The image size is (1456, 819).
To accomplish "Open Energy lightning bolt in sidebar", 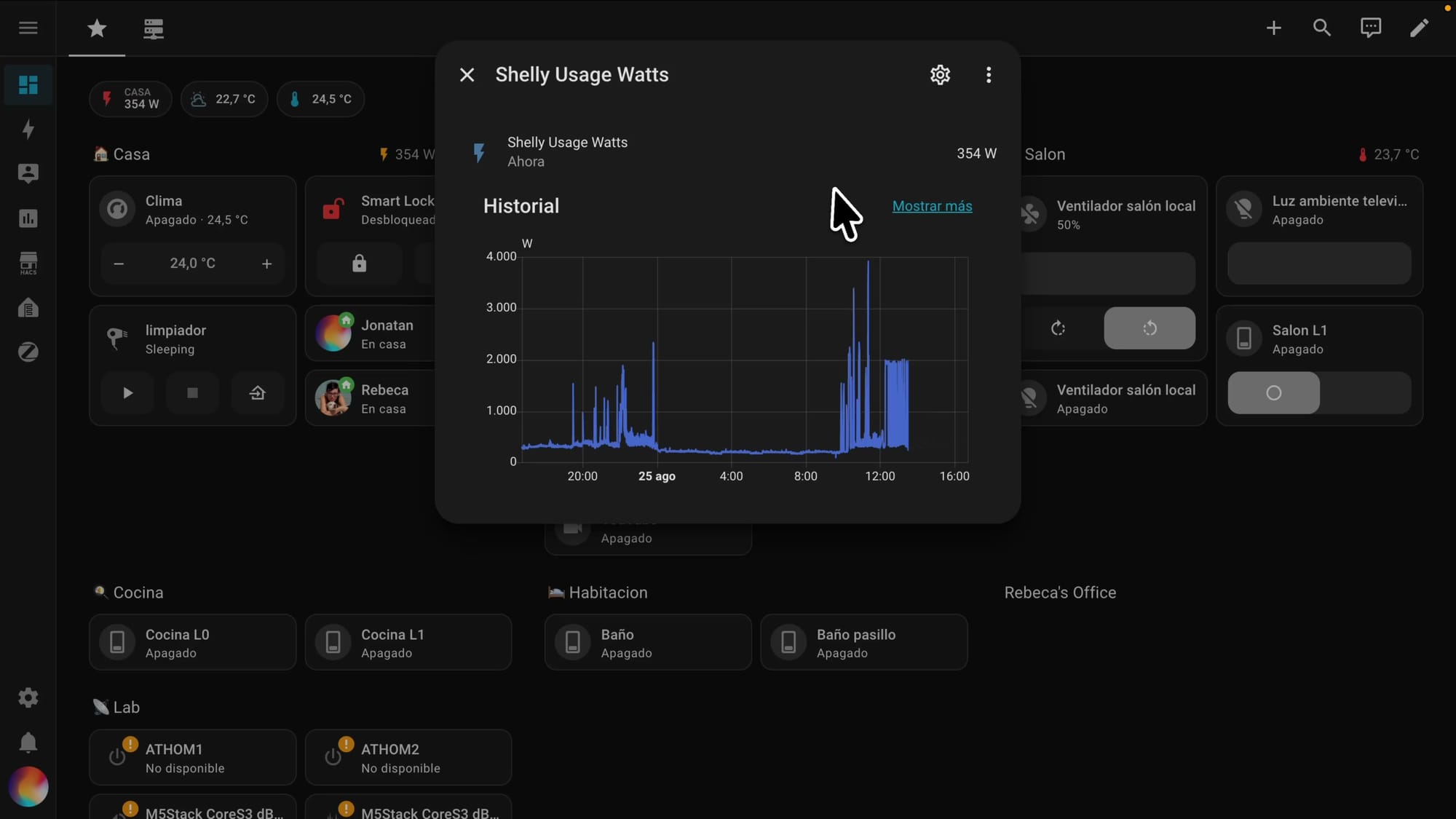I will coord(28,130).
